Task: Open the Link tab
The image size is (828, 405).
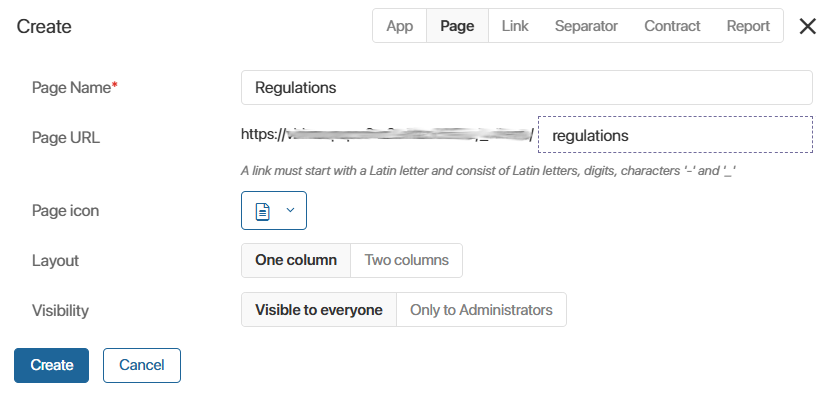Action: pos(515,26)
